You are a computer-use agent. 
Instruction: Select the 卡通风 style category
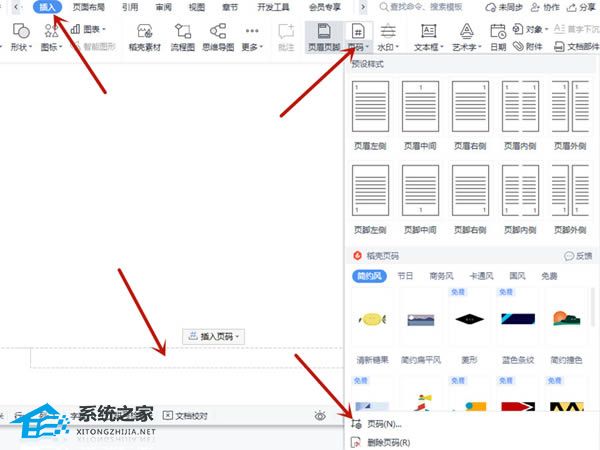[481, 276]
